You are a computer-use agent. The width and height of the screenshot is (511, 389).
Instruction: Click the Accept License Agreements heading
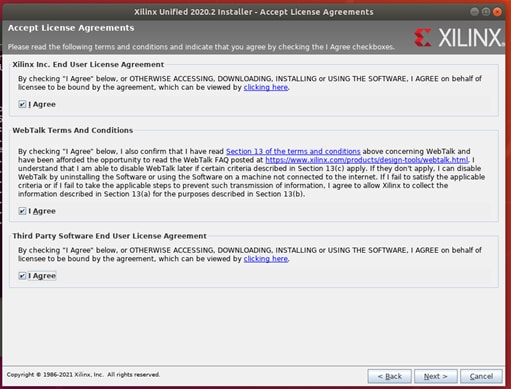coord(71,28)
